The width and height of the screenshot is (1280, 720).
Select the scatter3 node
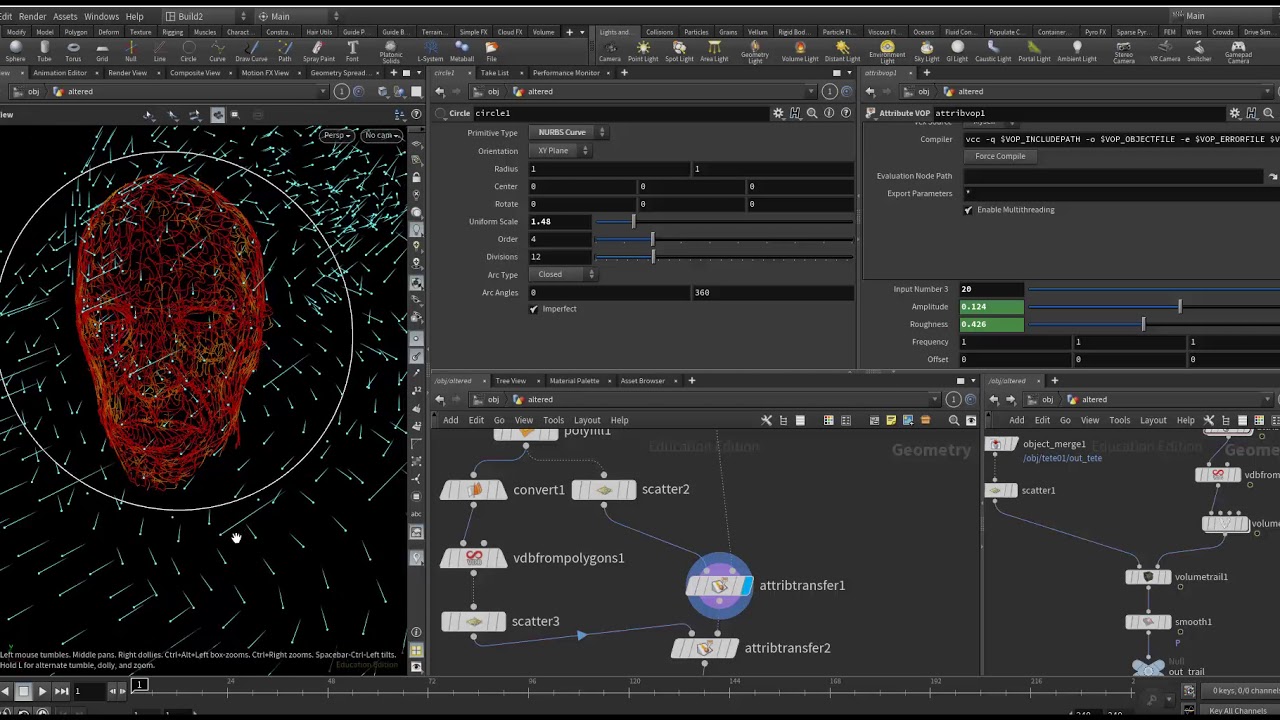[x=474, y=621]
